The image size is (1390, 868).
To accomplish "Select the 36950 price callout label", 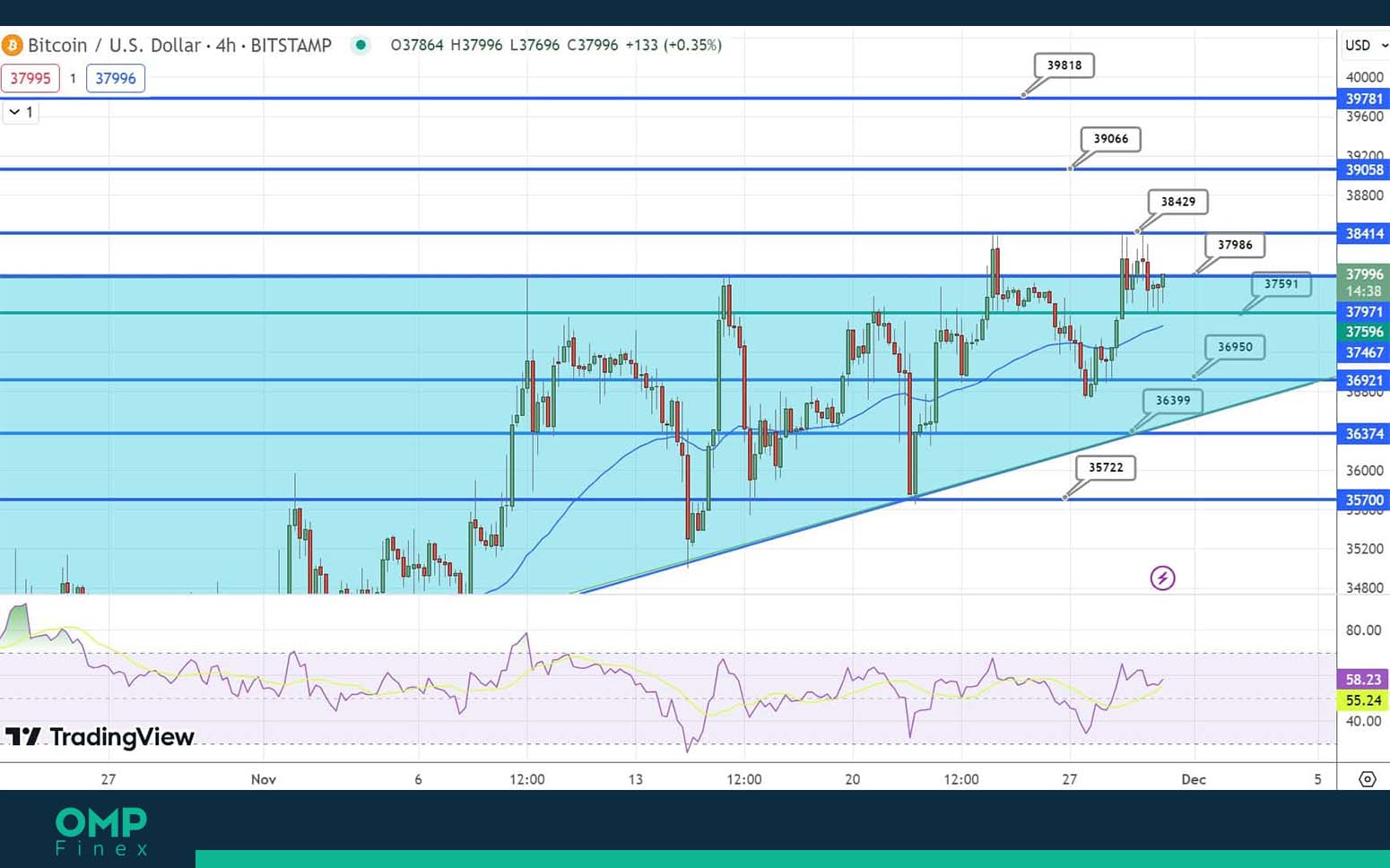I will point(1235,347).
